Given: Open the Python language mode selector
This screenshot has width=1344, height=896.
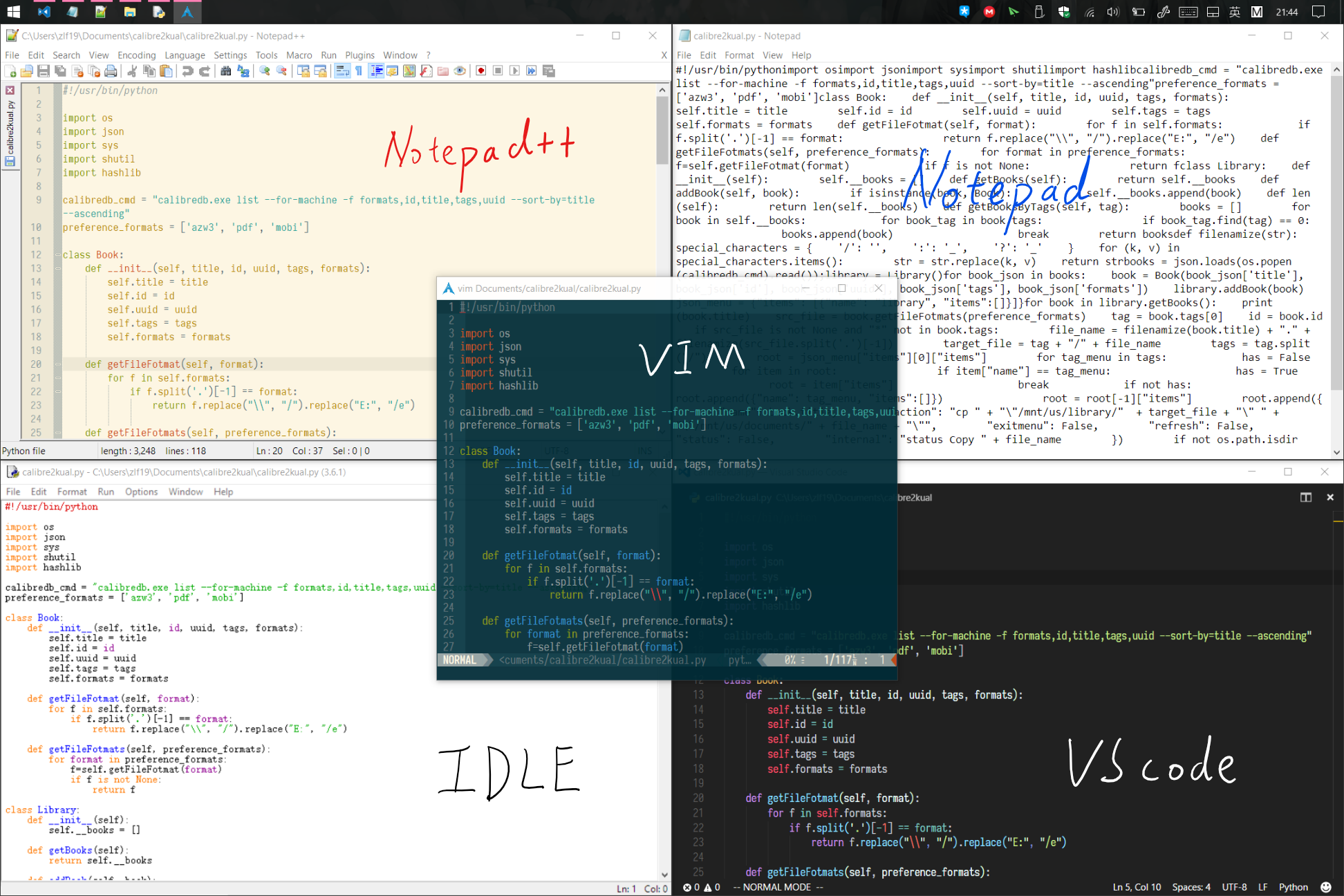Looking at the screenshot, I should point(1293,887).
